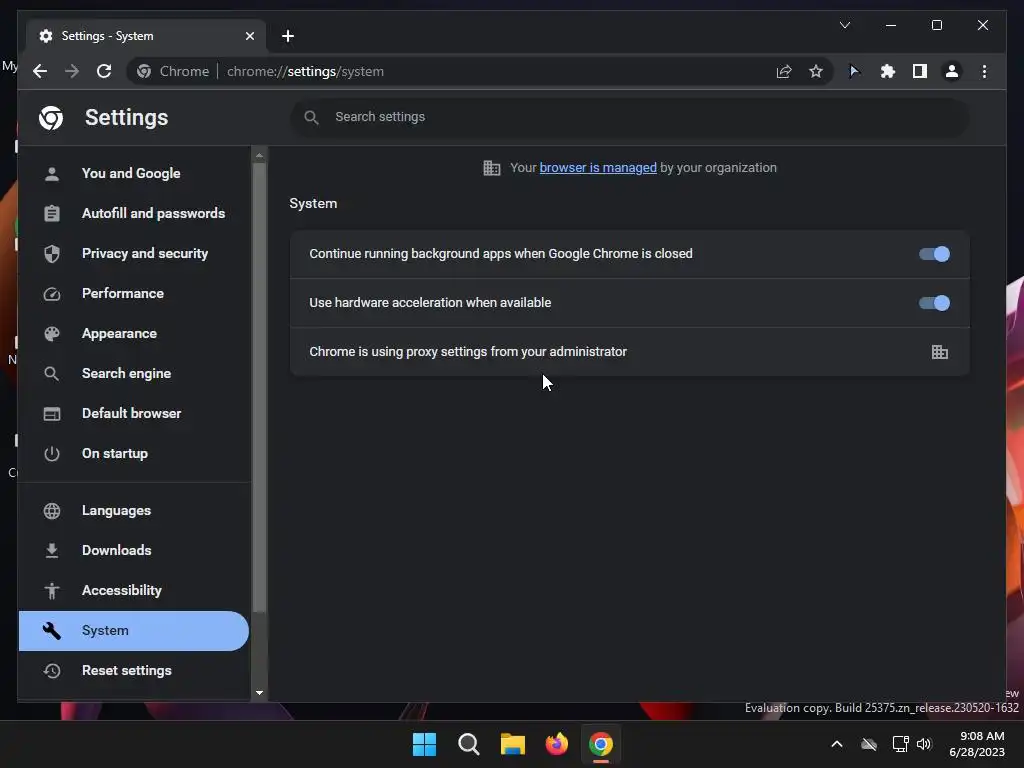
Task: Click the Chrome taskbar icon
Action: (x=601, y=744)
